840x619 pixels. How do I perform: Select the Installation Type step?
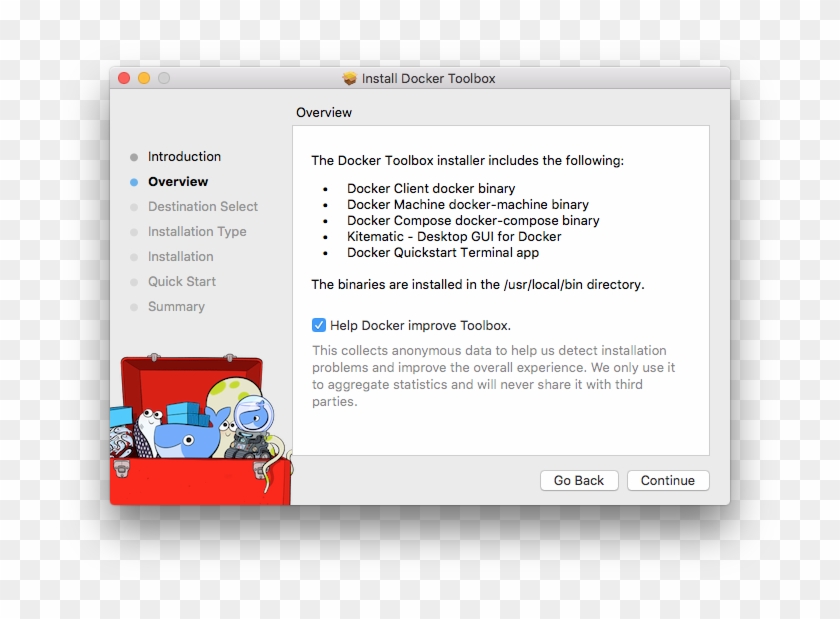click(197, 231)
